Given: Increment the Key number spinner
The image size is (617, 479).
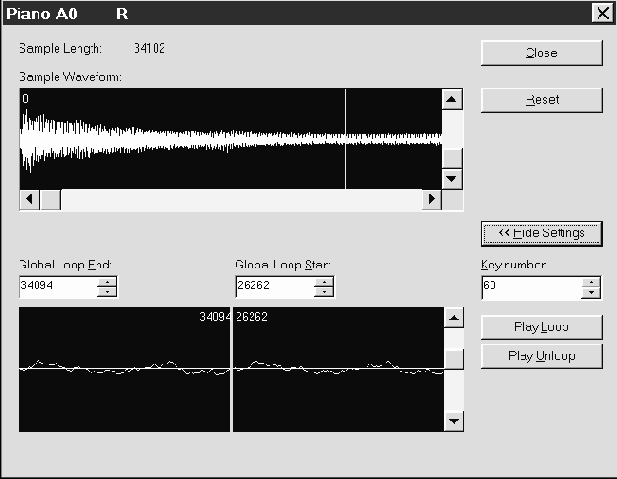Looking at the screenshot, I should (591, 282).
